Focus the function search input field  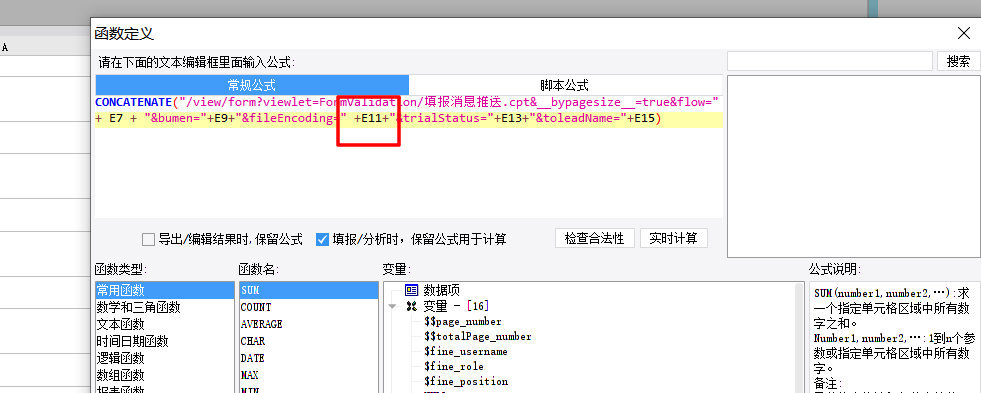[830, 61]
